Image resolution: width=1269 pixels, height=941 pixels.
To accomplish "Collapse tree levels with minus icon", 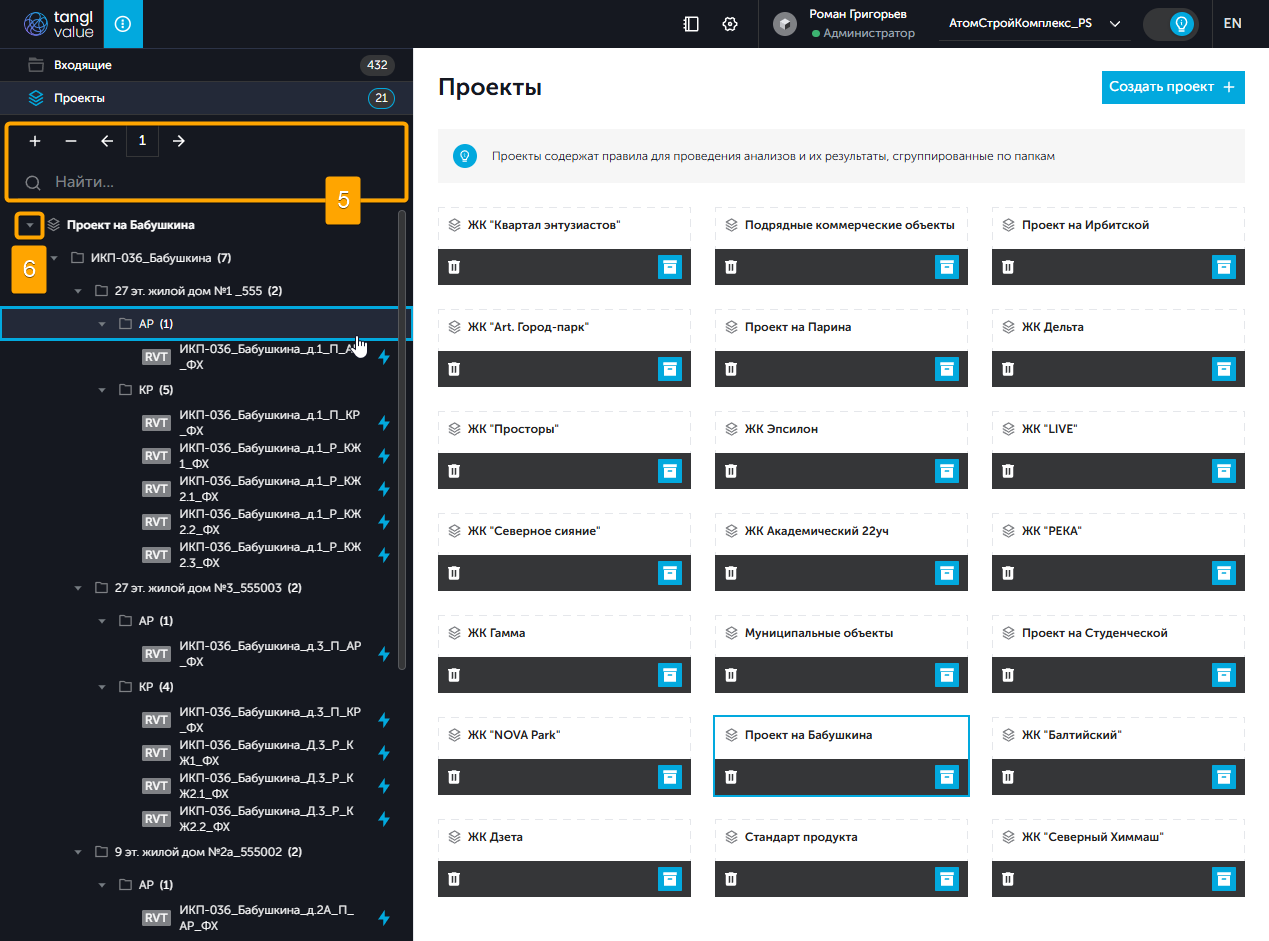I will (71, 141).
